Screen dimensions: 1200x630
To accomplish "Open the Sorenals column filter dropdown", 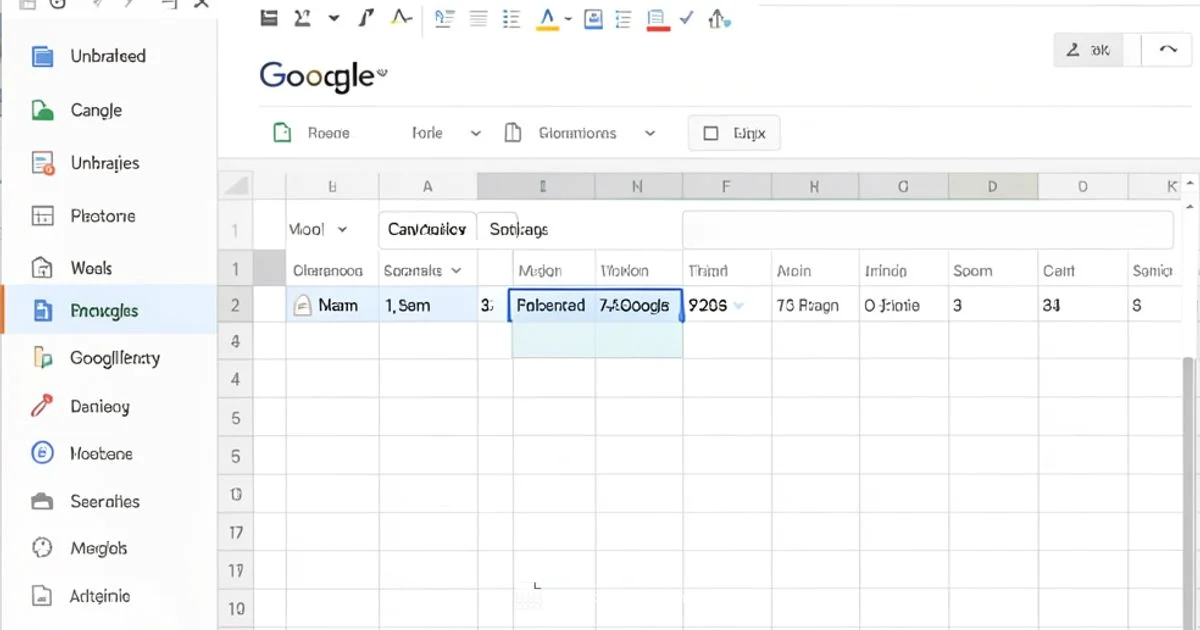I will point(457,271).
